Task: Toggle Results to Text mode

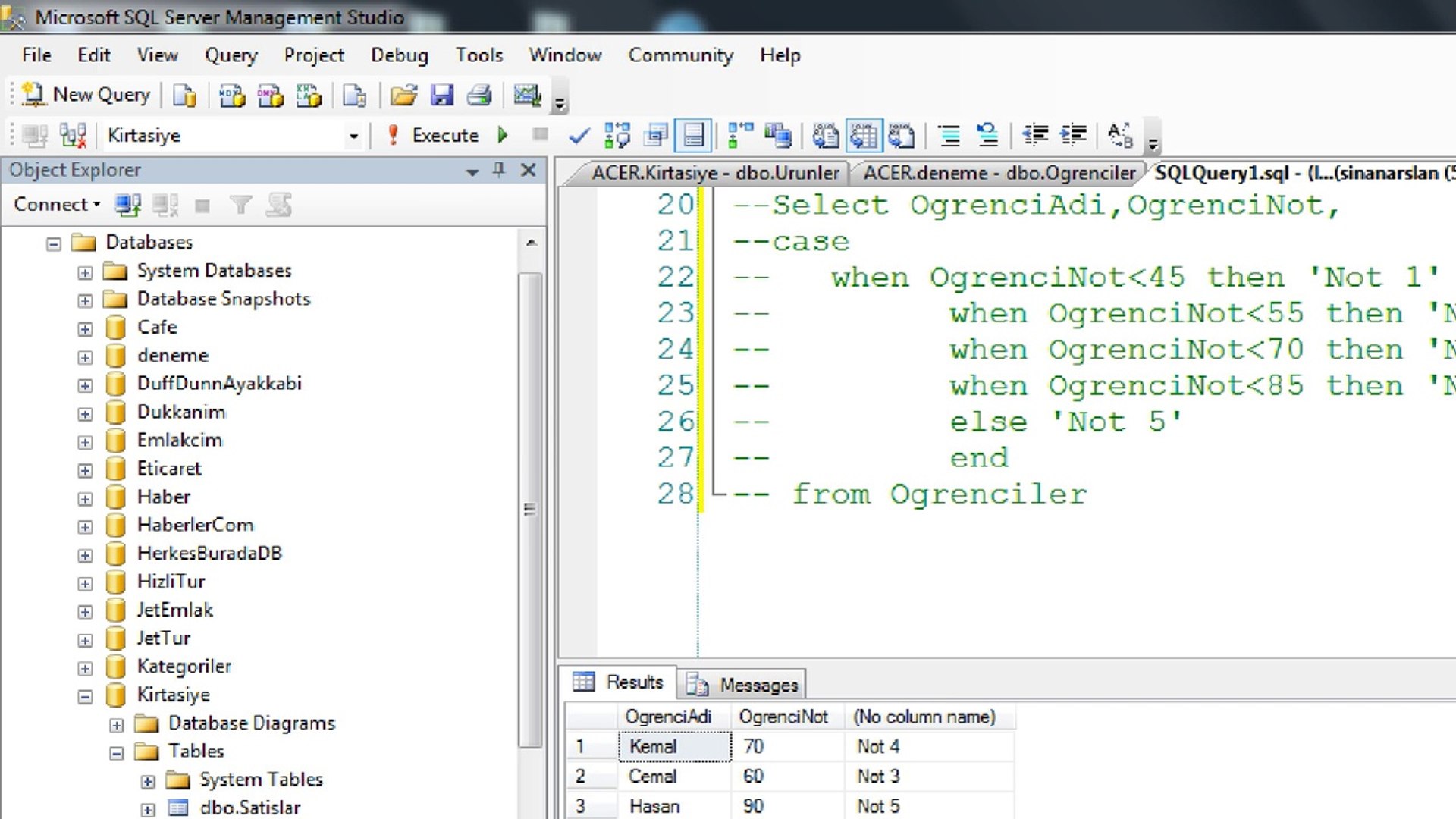Action: coord(826,136)
